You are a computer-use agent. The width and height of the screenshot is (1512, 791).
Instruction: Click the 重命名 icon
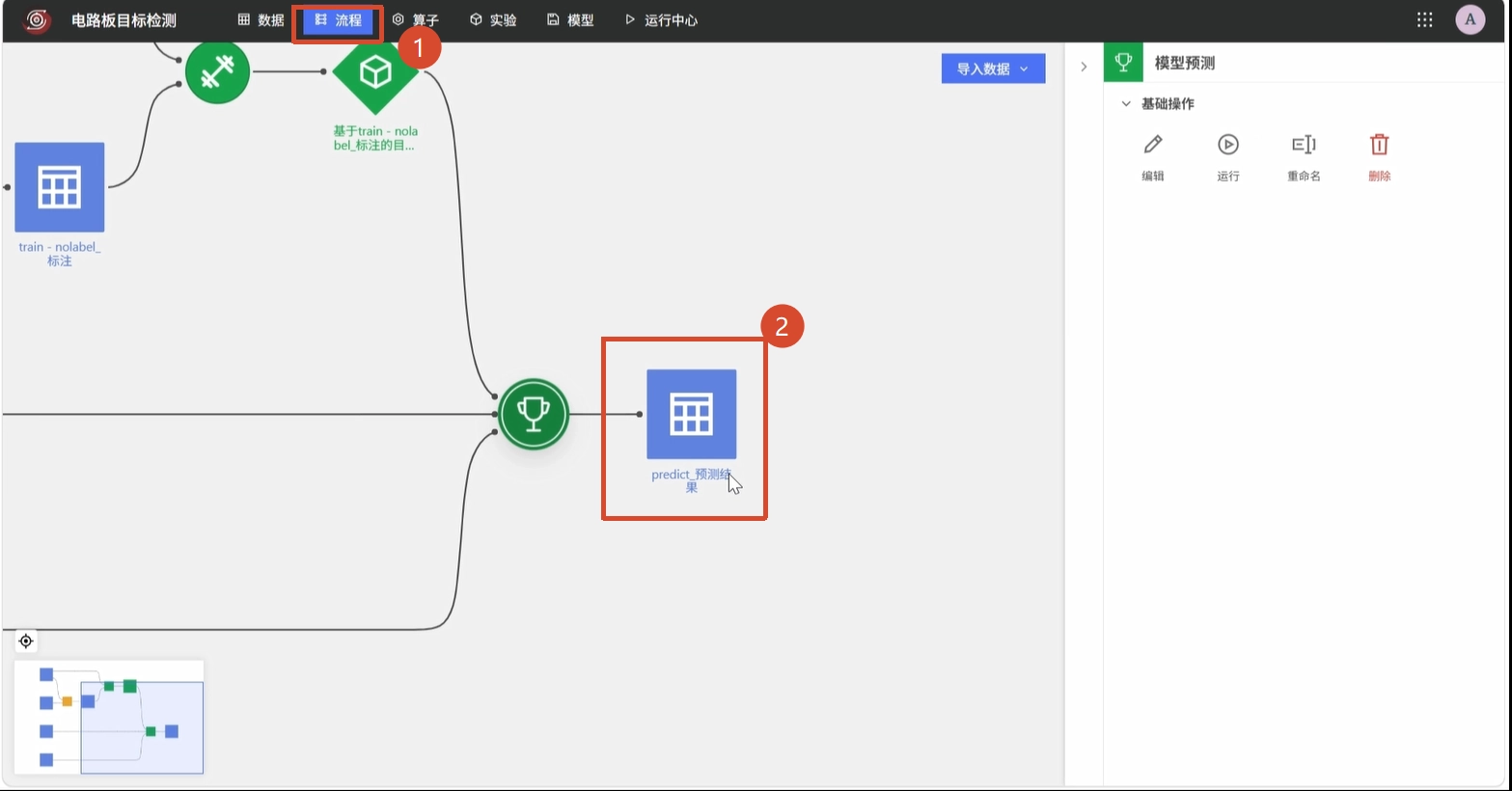pos(1304,145)
